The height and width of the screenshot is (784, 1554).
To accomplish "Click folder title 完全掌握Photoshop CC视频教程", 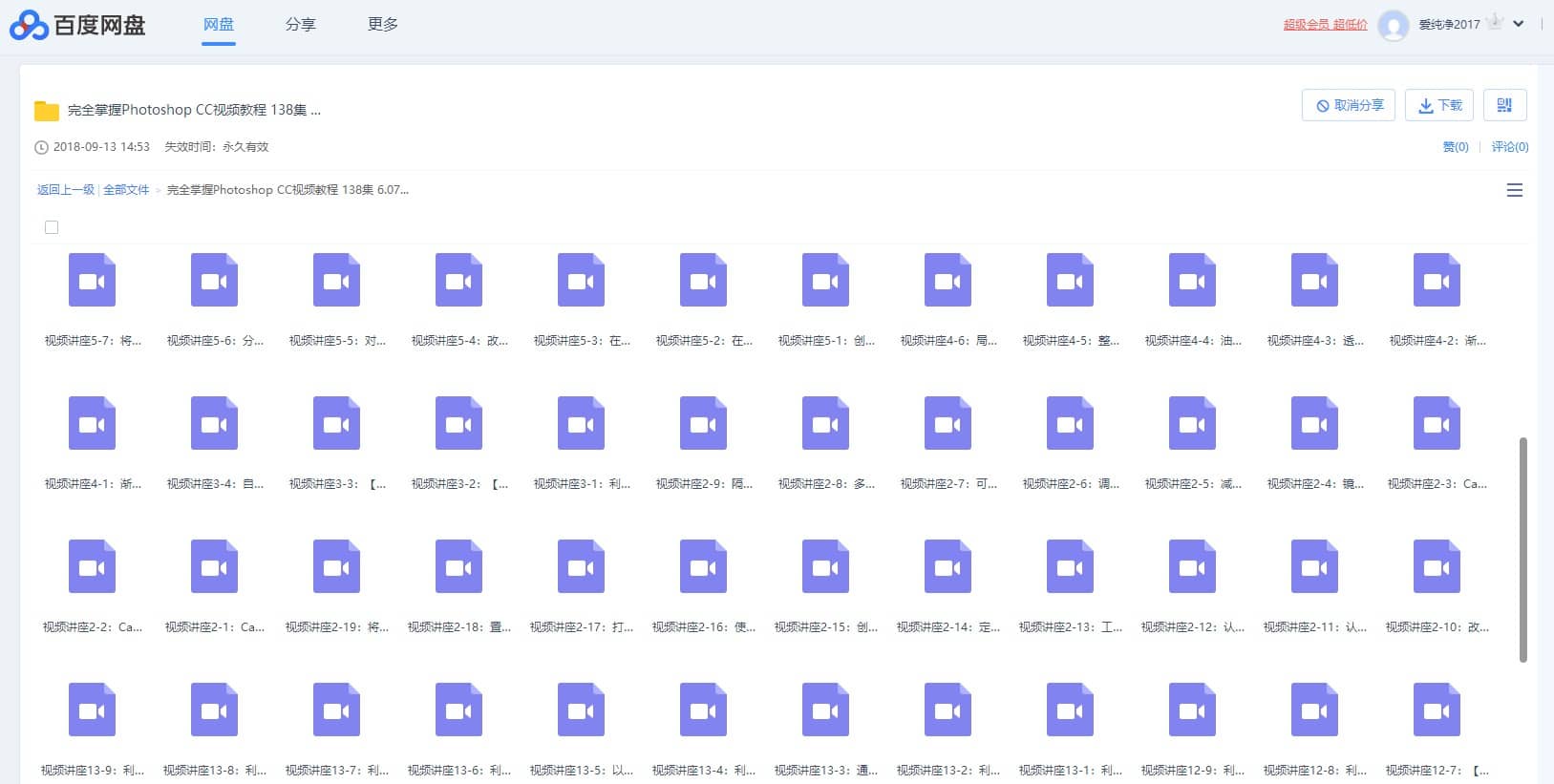I will coord(194,110).
